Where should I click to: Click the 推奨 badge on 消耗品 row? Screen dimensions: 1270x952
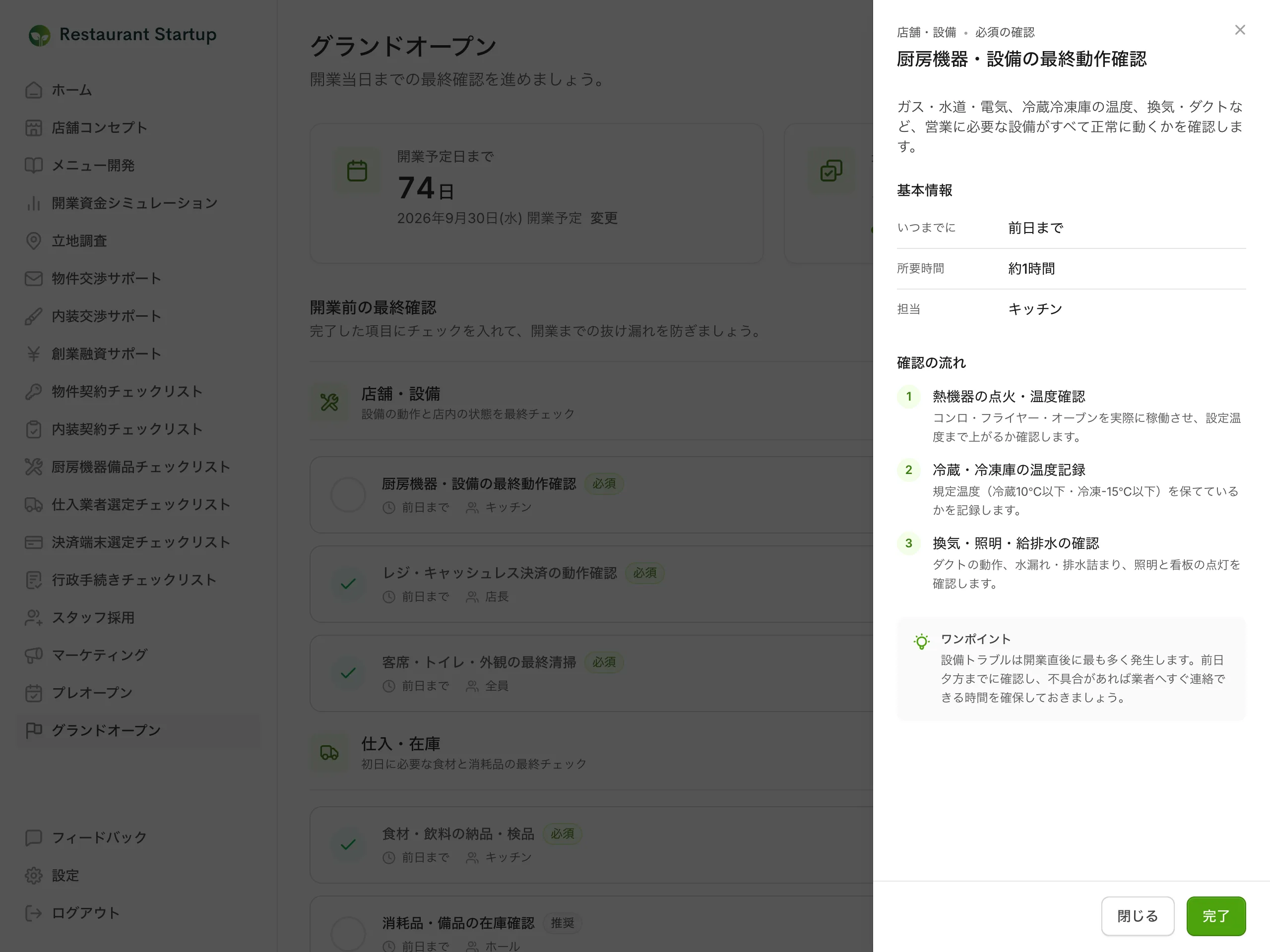coord(562,923)
